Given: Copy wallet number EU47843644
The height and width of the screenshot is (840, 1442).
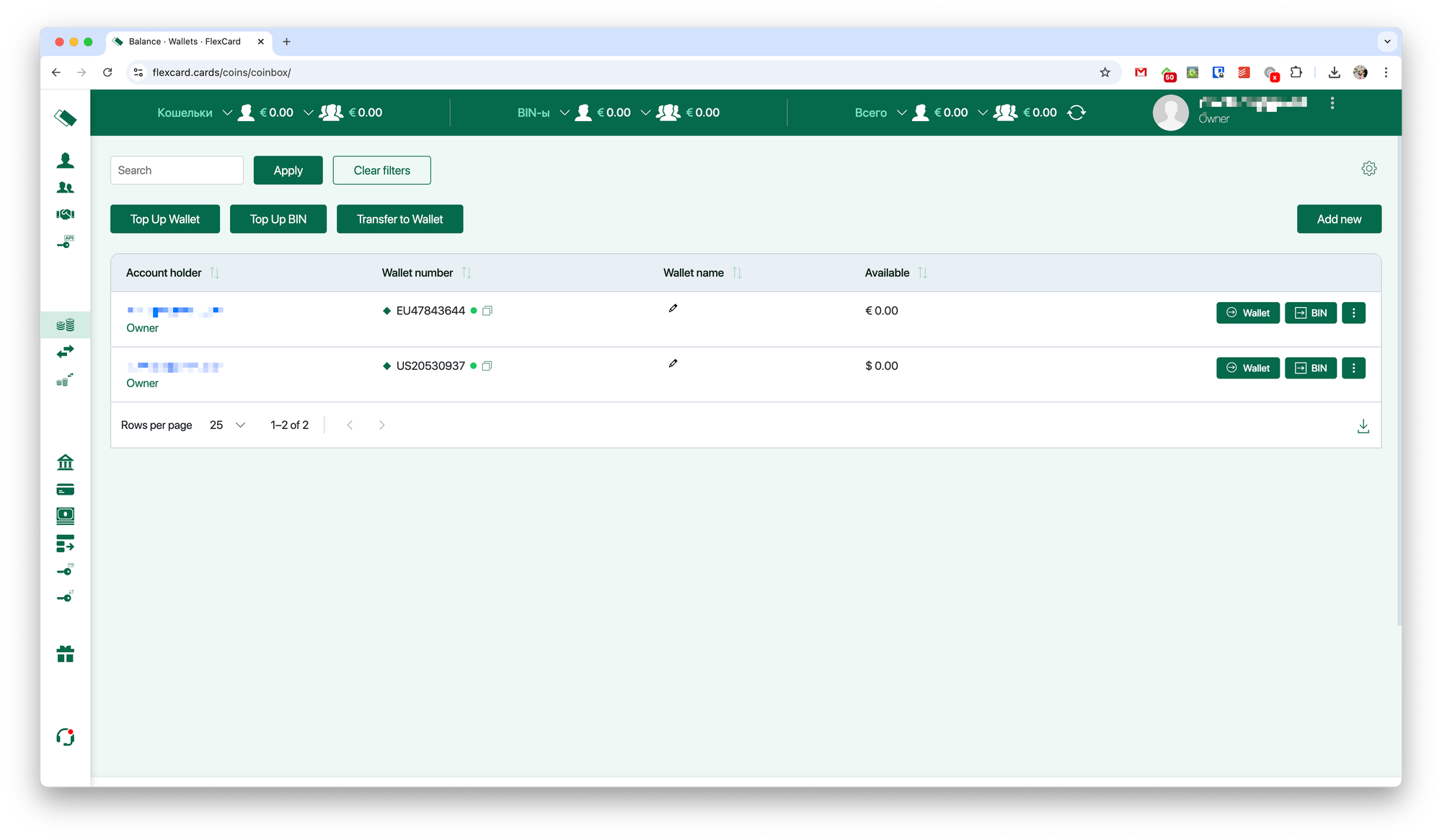Looking at the screenshot, I should coord(487,311).
